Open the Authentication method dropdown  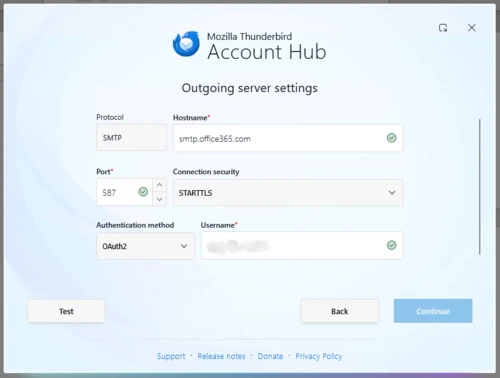click(145, 246)
